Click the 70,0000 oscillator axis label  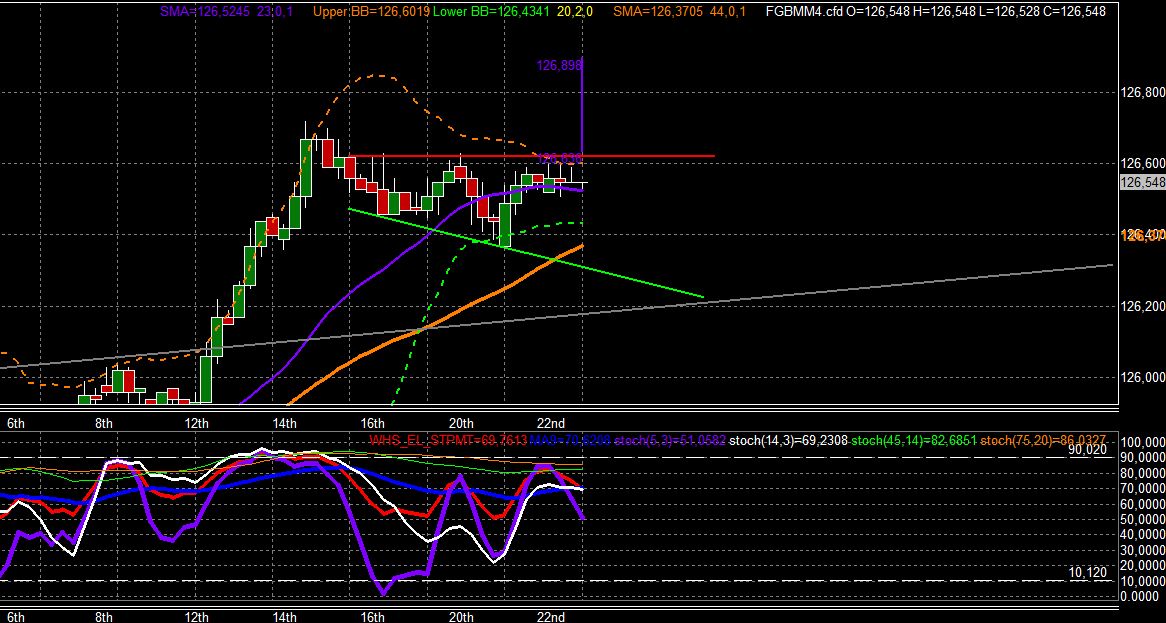coord(1141,489)
